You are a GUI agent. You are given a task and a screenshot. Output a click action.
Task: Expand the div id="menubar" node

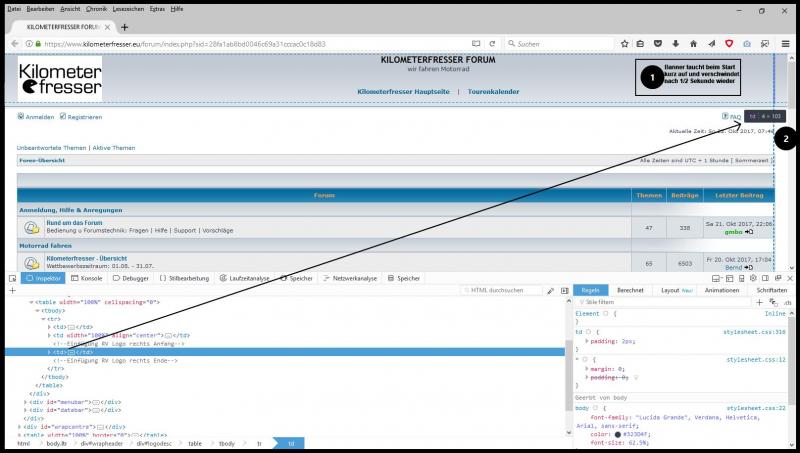pyautogui.click(x=26, y=401)
